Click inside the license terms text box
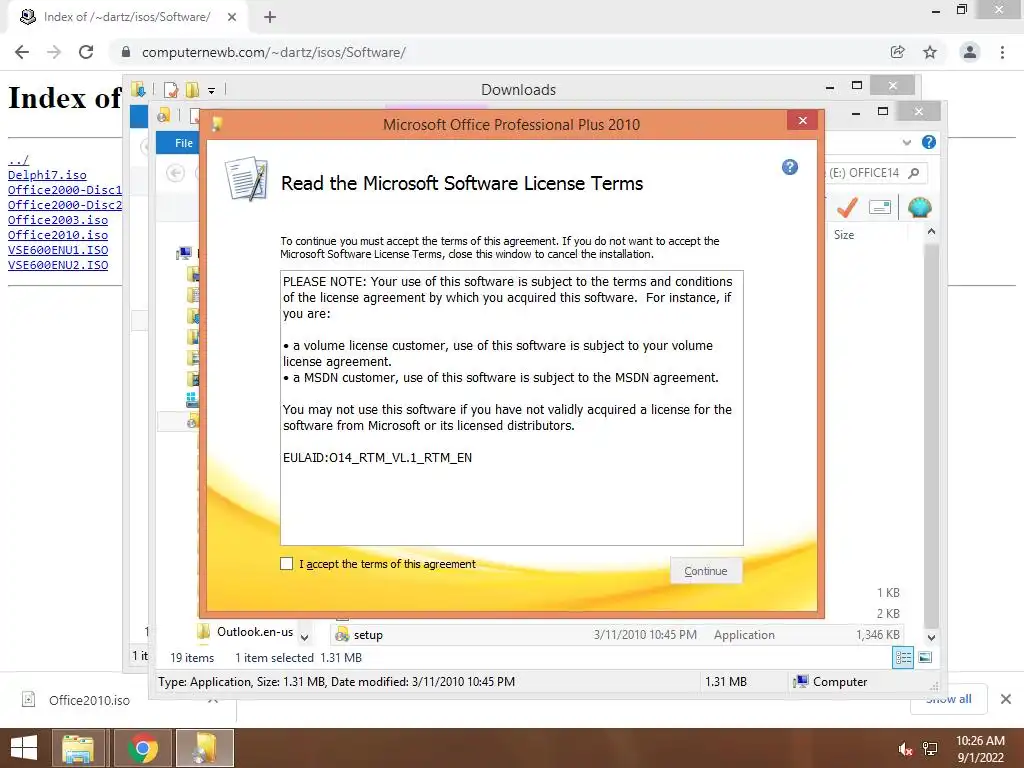Screen dimensions: 1024x768 [511, 408]
